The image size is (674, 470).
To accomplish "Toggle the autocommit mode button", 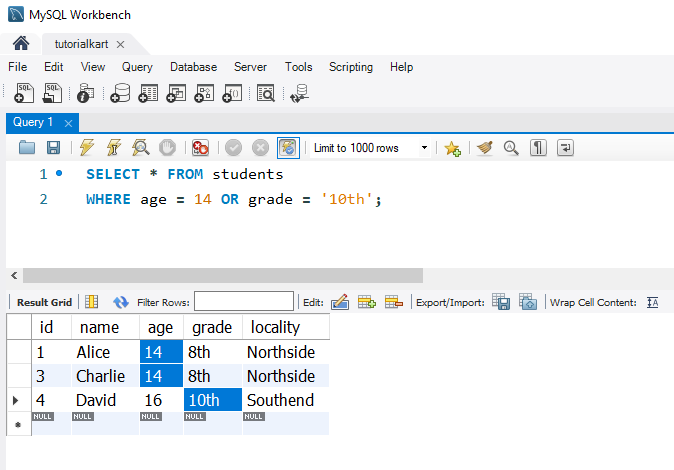I will pos(288,147).
